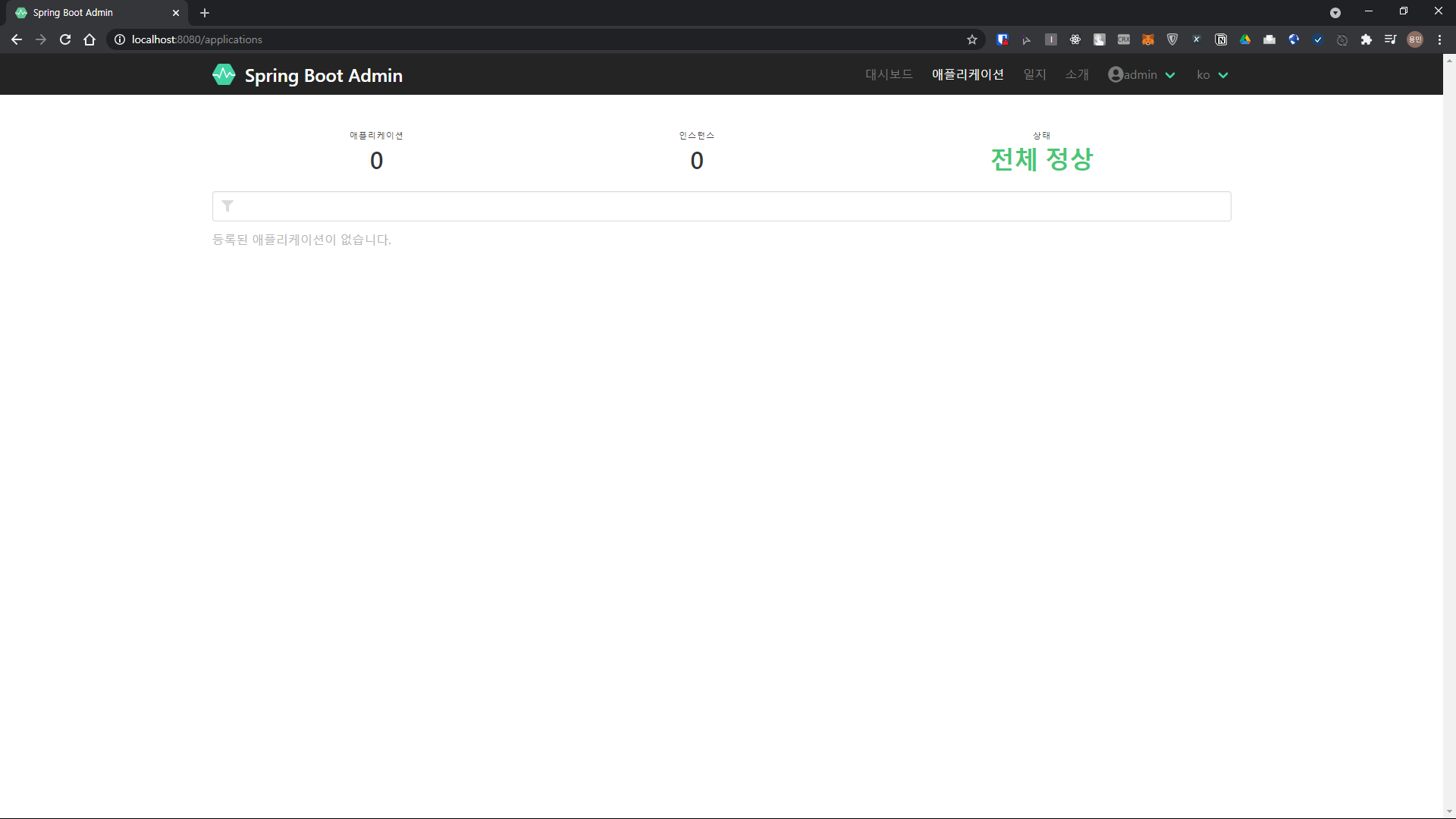Click the vertical scrollbar down arrow

[x=1449, y=812]
